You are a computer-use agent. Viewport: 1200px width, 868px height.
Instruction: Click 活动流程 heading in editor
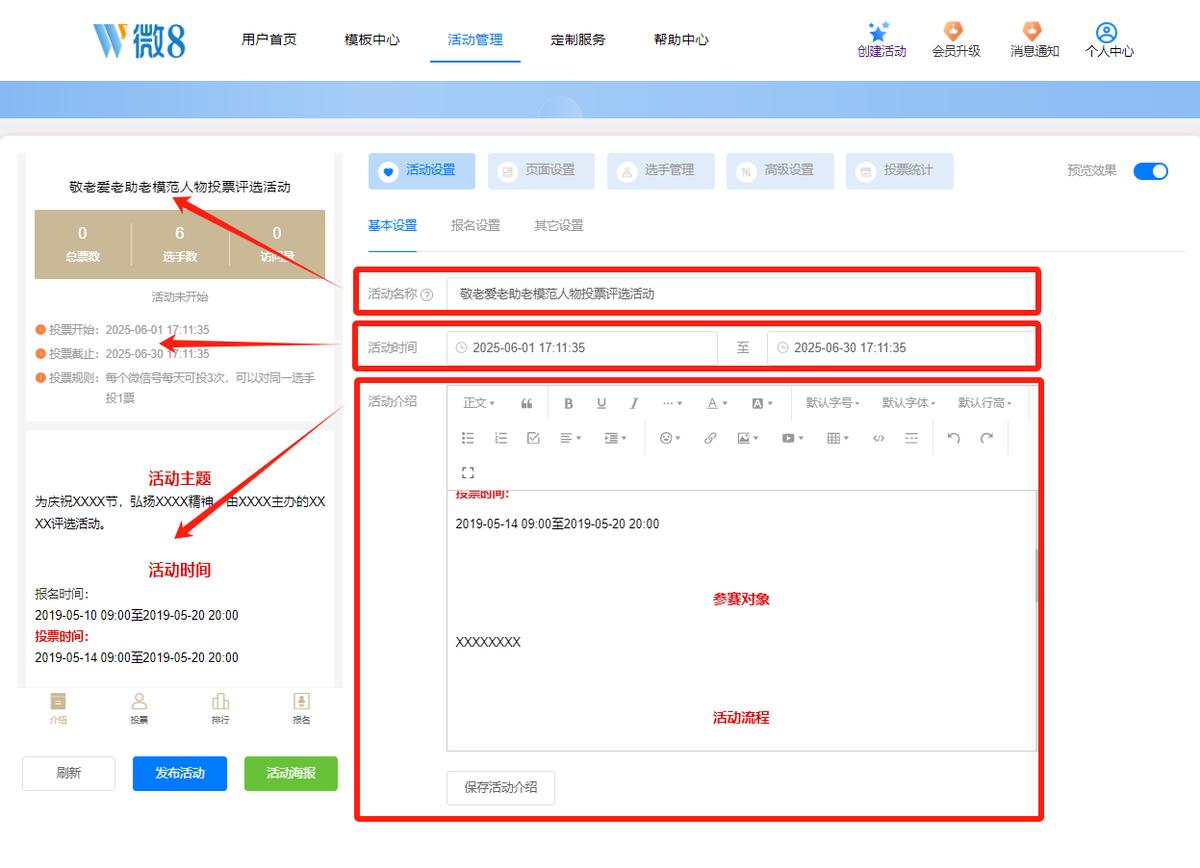(x=741, y=718)
